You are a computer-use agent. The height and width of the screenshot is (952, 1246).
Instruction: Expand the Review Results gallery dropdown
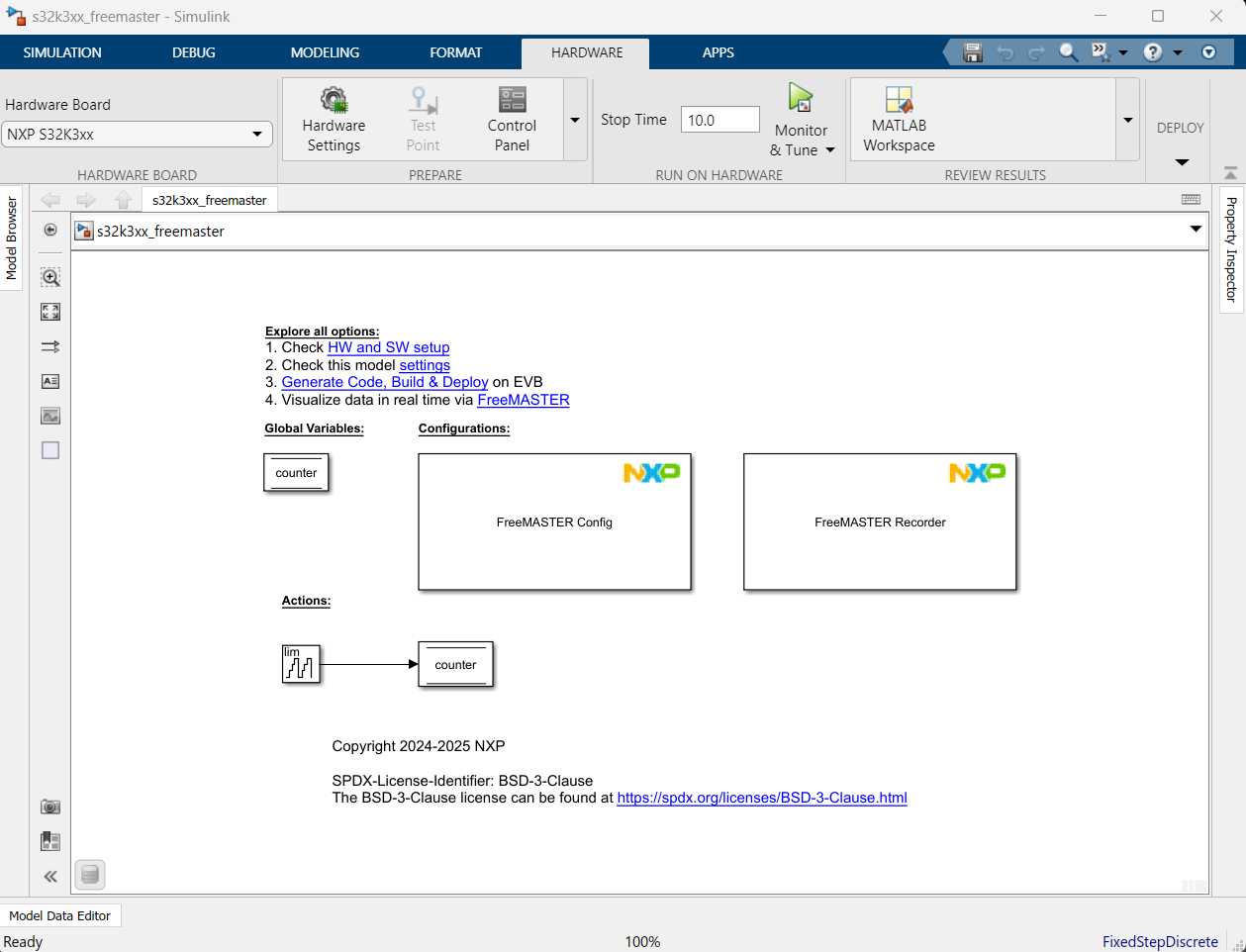(1128, 120)
